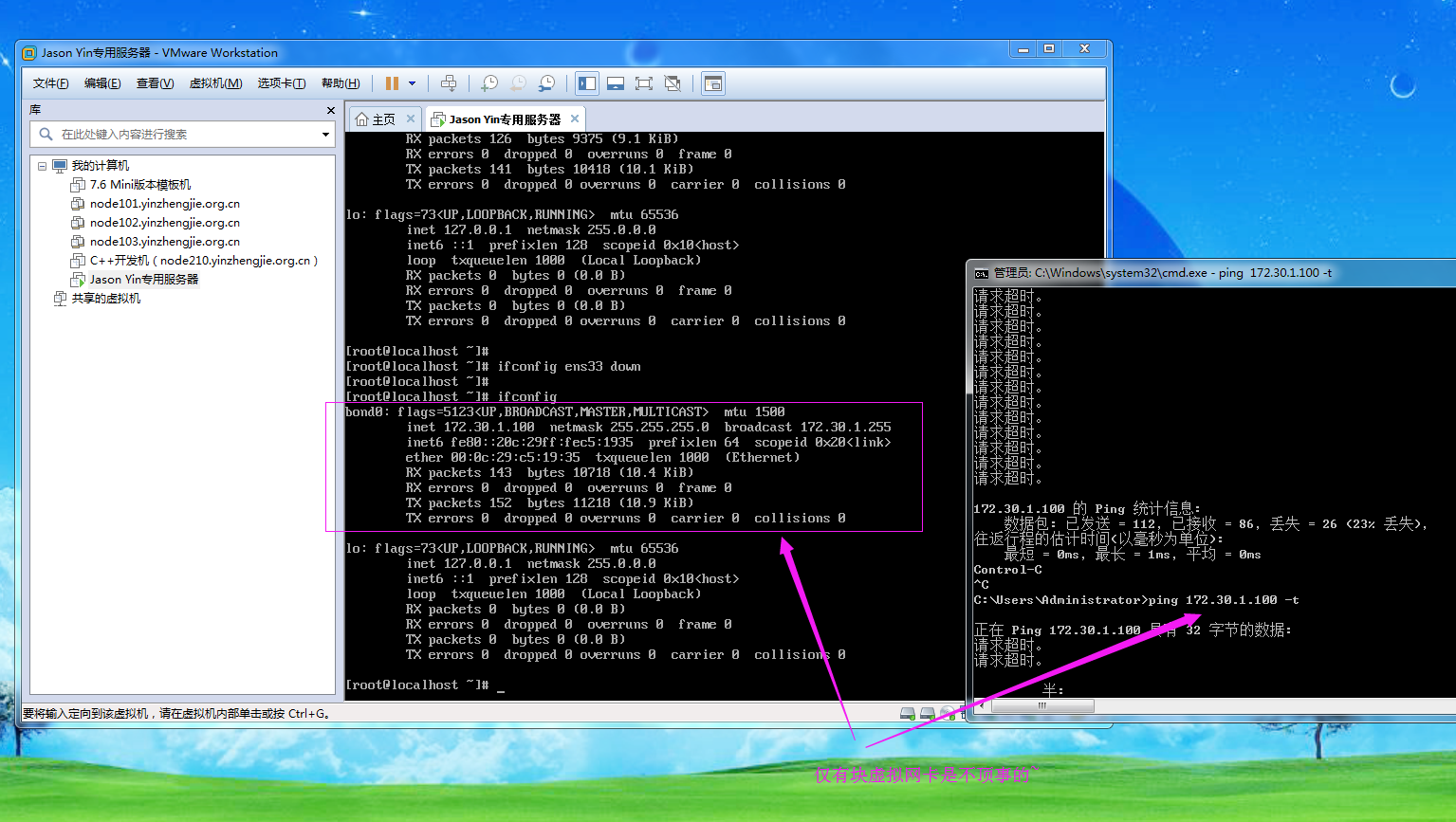The width and height of the screenshot is (1456, 822).
Task: Send Ctrl+Alt+Del to the virtual machine
Action: (449, 83)
